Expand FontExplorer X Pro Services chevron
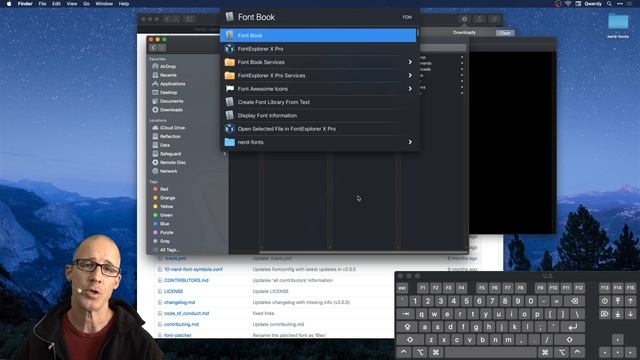This screenshot has height=360, width=640. click(x=410, y=76)
